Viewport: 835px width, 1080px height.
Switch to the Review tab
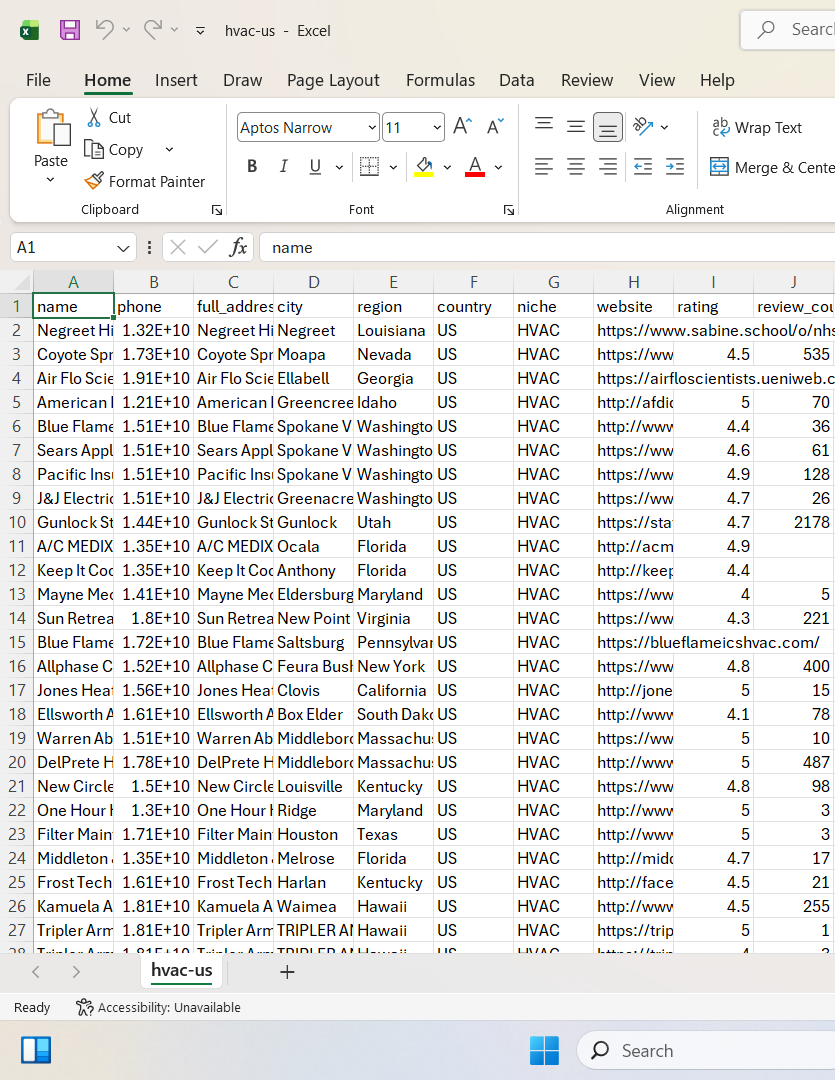[x=587, y=80]
